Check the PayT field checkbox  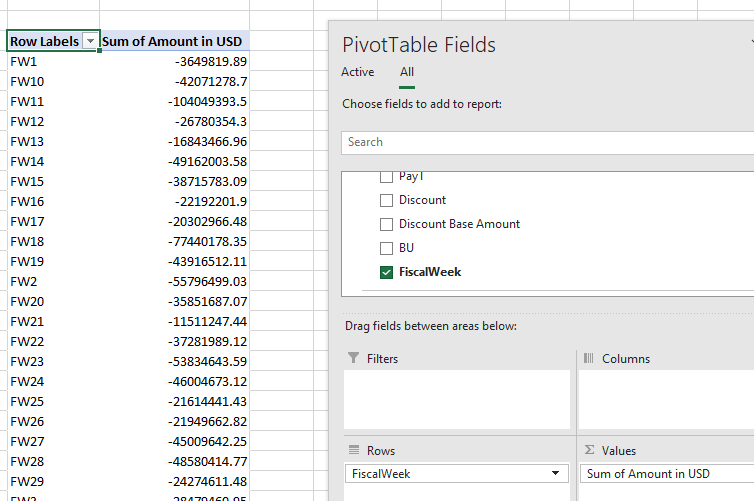387,177
